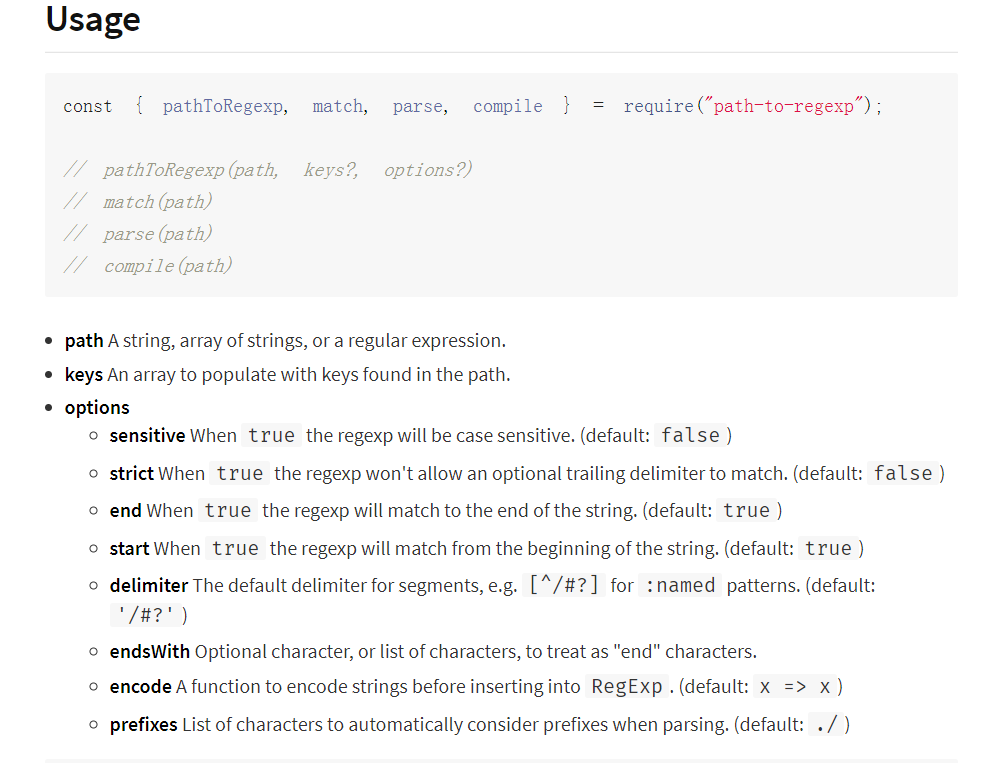Click the false default for strict
Image resolution: width=1004 pixels, height=763 pixels.
point(903,474)
